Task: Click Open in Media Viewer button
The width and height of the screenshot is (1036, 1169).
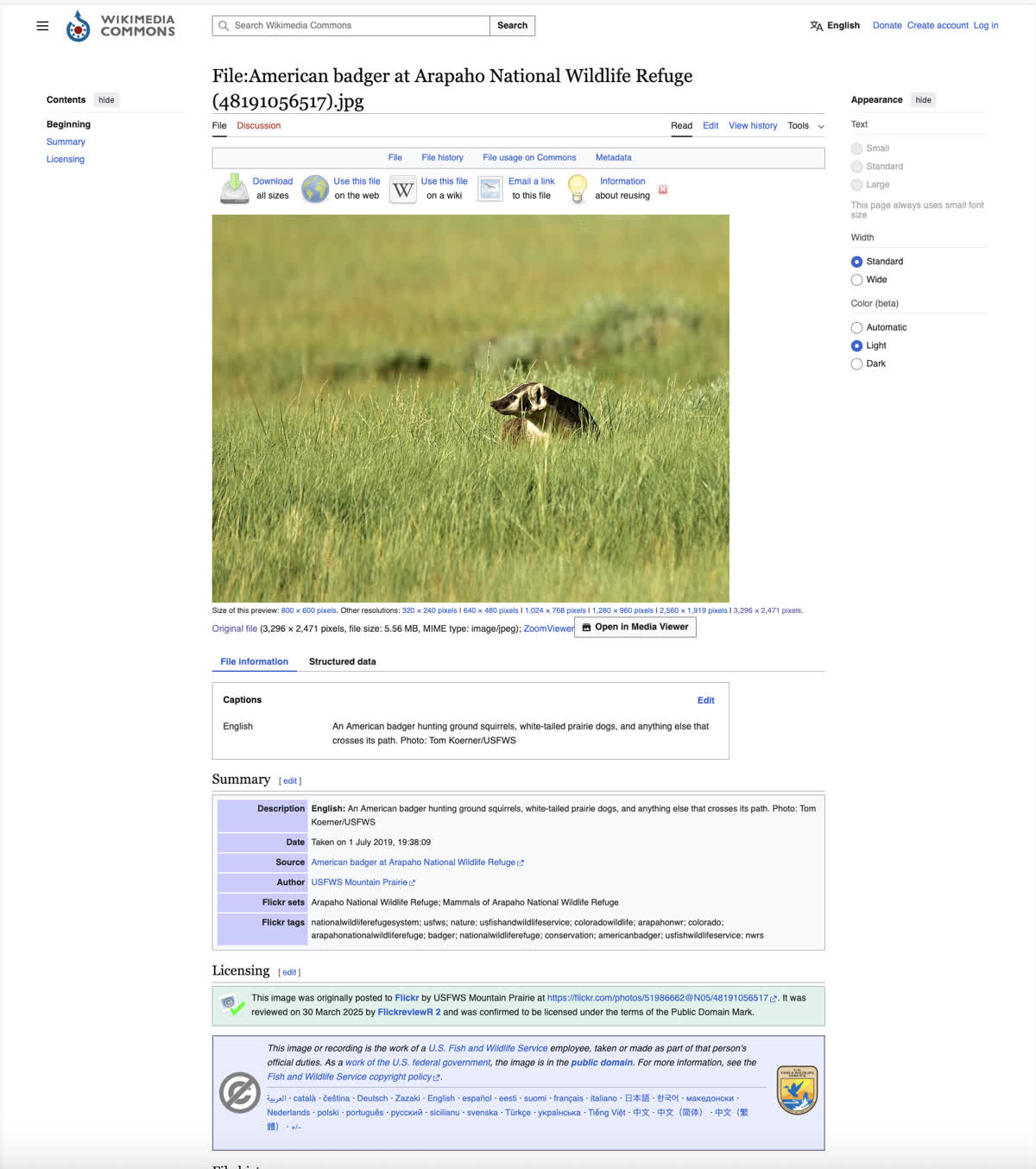Action: coord(635,627)
